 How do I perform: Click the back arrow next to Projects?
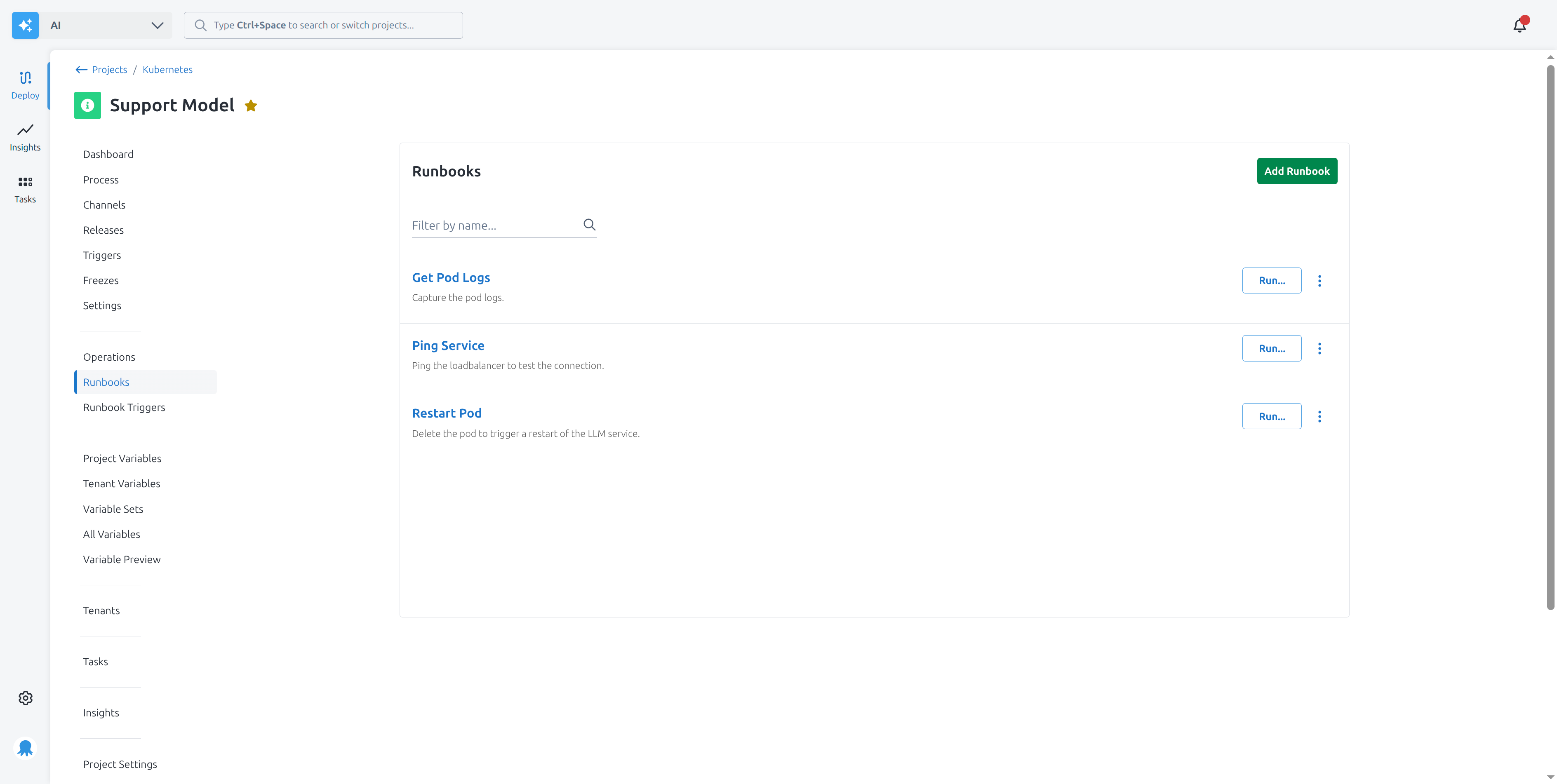click(82, 70)
